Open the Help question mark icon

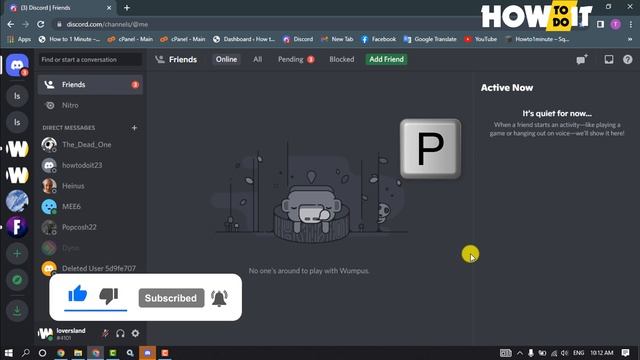pyautogui.click(x=628, y=59)
